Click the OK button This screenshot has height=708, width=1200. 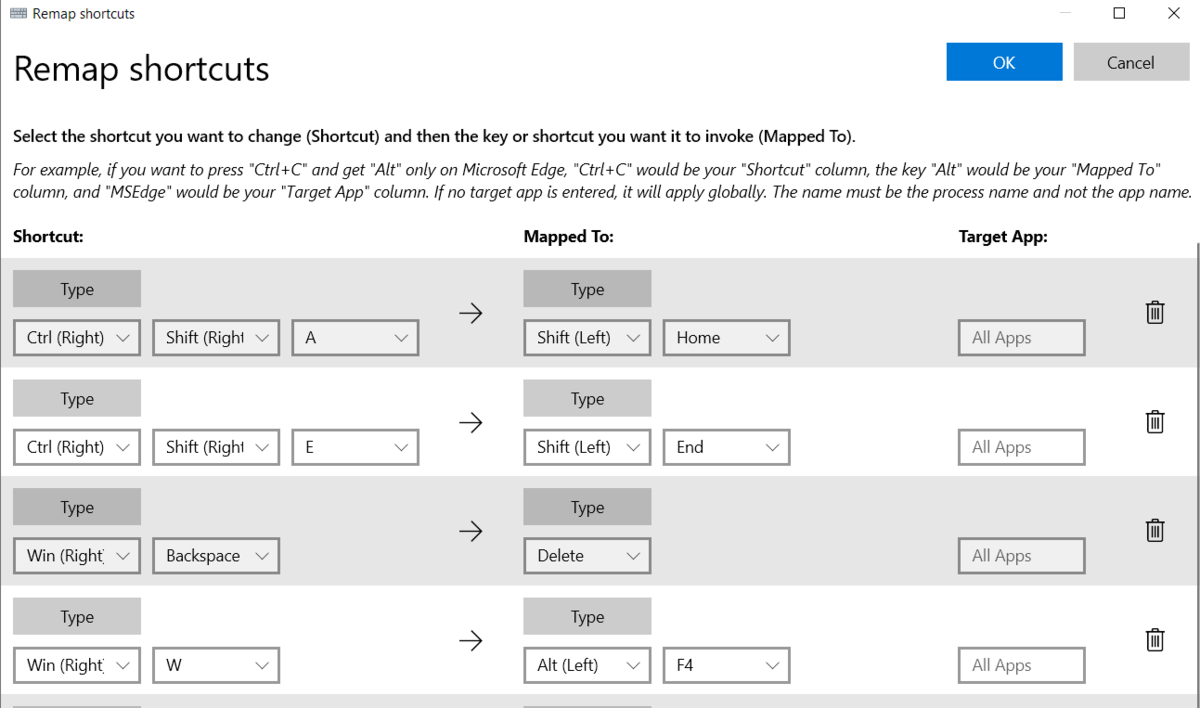click(1004, 62)
